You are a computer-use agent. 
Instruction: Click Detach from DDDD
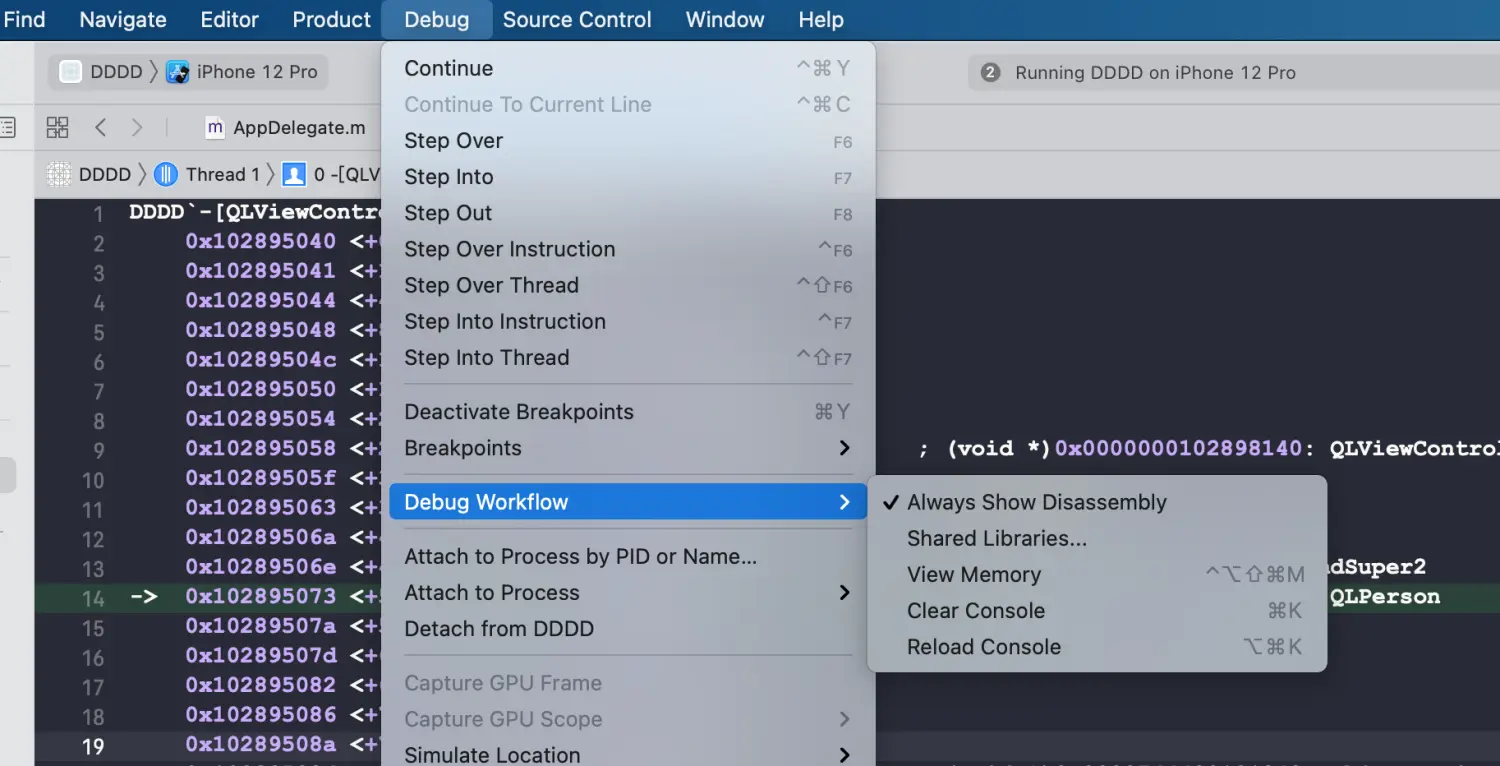click(x=498, y=629)
